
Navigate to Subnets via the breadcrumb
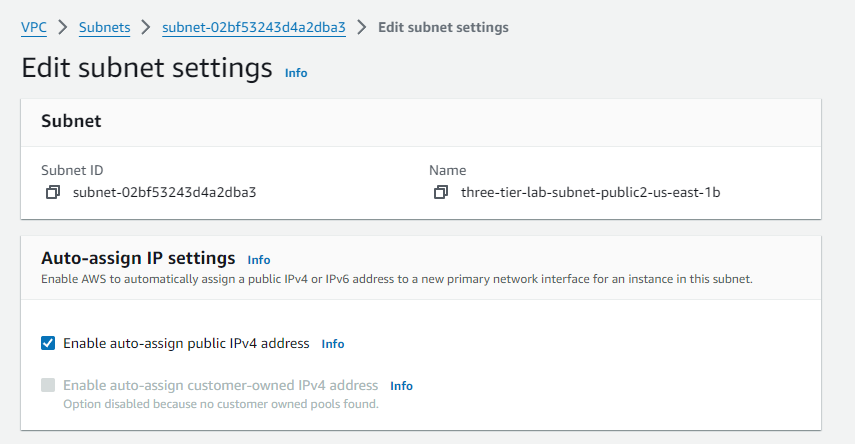click(104, 27)
